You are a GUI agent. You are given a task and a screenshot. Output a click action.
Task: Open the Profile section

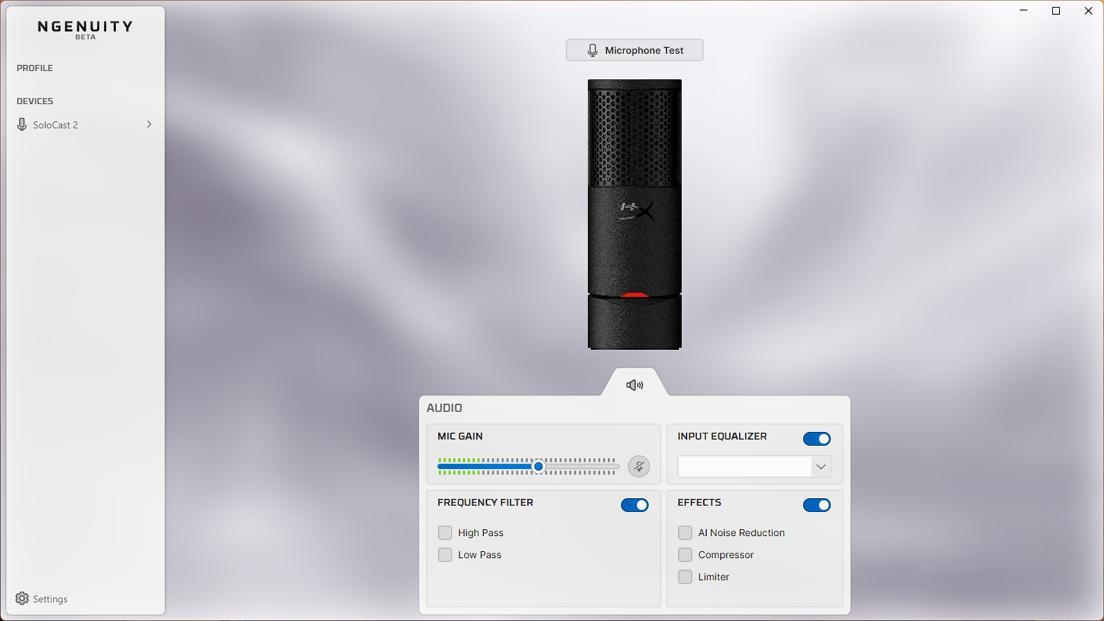[x=35, y=68]
